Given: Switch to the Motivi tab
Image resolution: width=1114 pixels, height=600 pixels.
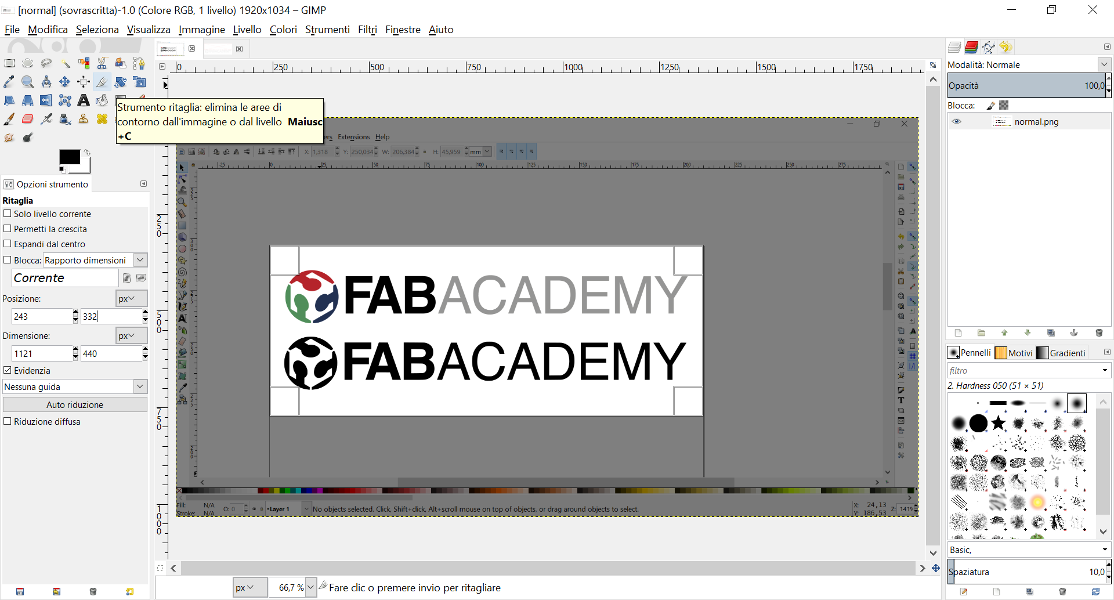Looking at the screenshot, I should coord(1014,352).
